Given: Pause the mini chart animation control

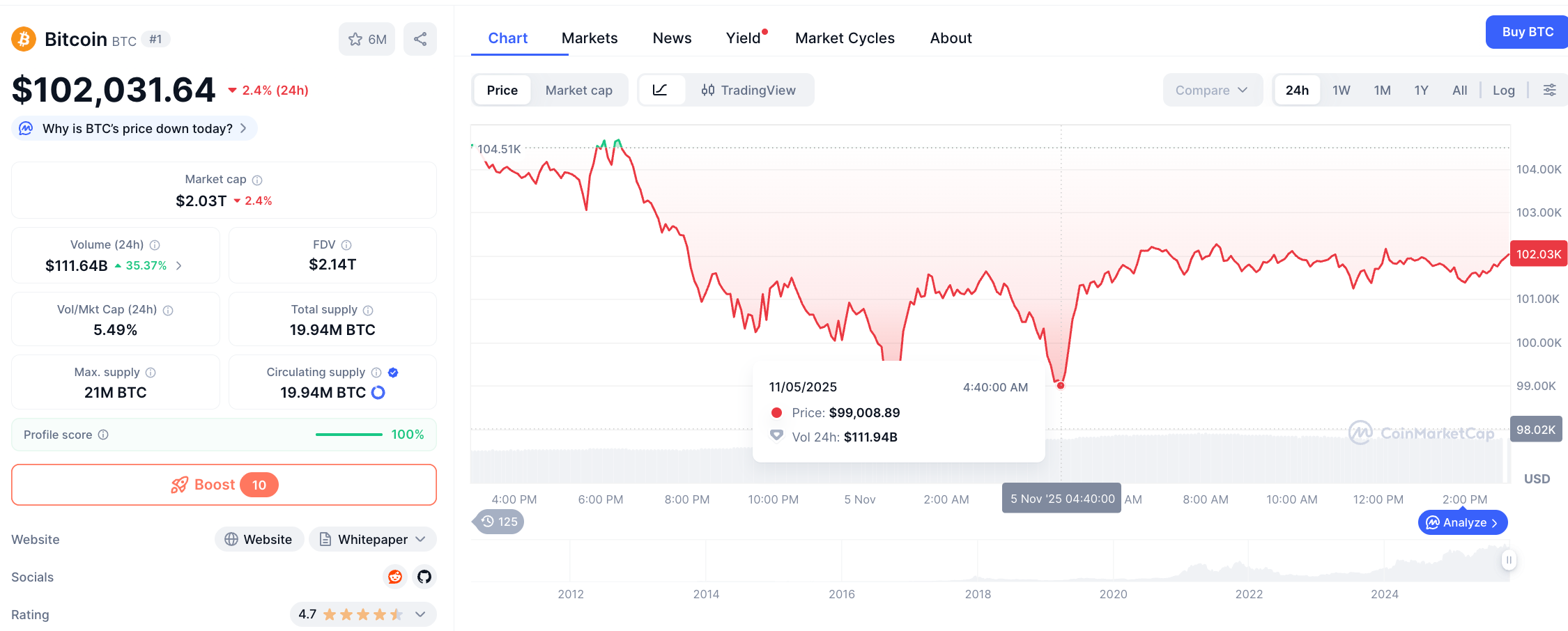Looking at the screenshot, I should [x=1507, y=559].
